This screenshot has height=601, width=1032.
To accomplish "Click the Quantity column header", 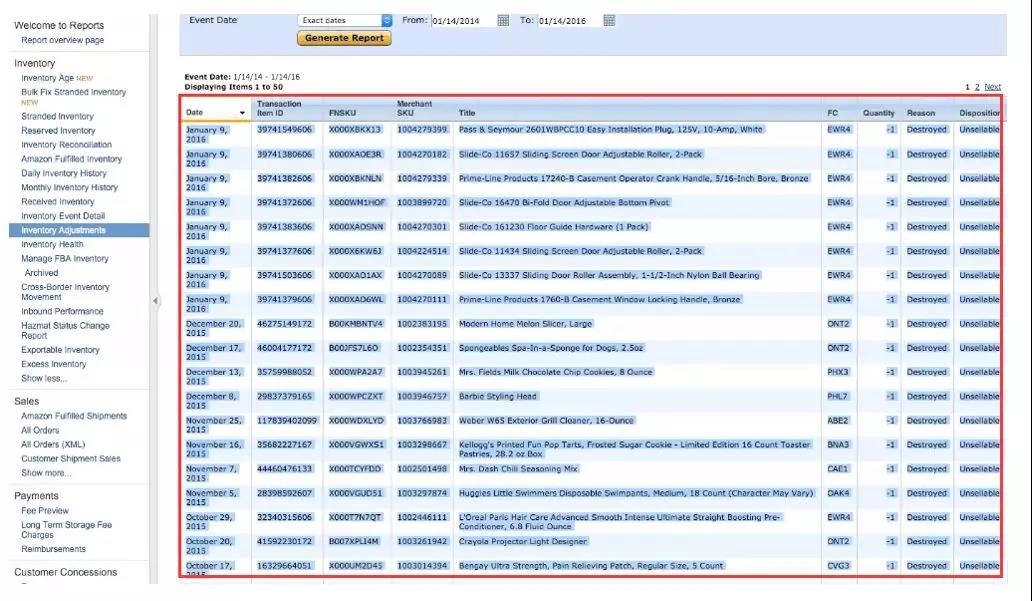I will click(x=879, y=113).
